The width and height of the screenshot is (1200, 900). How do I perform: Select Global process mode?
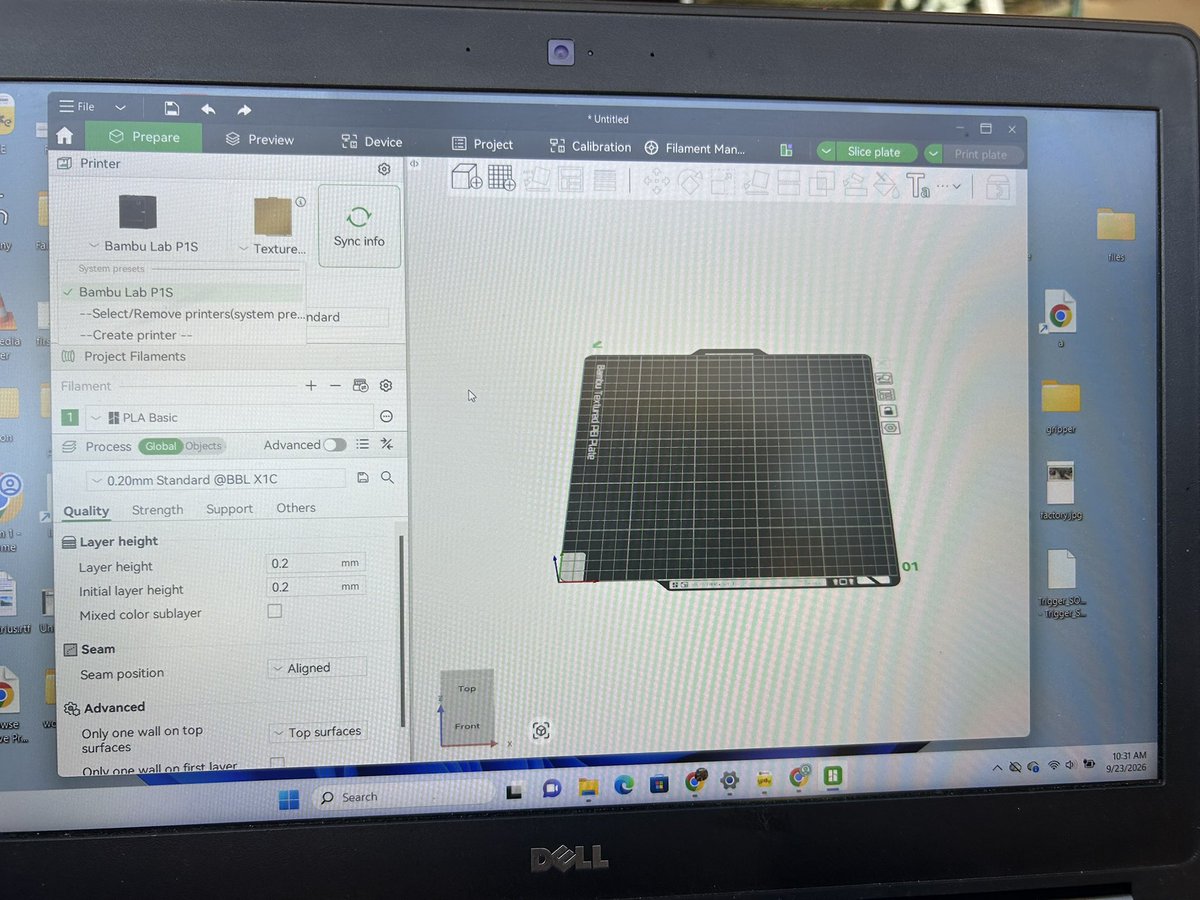(x=160, y=446)
